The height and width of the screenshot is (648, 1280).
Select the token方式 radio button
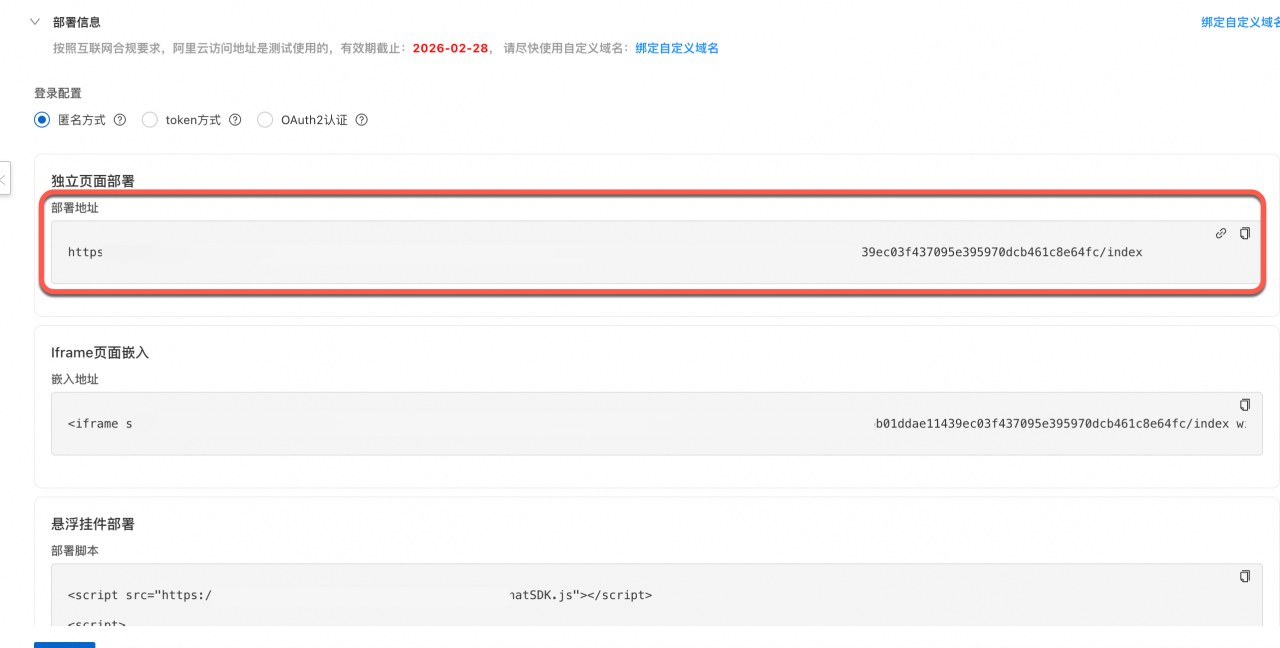(149, 120)
